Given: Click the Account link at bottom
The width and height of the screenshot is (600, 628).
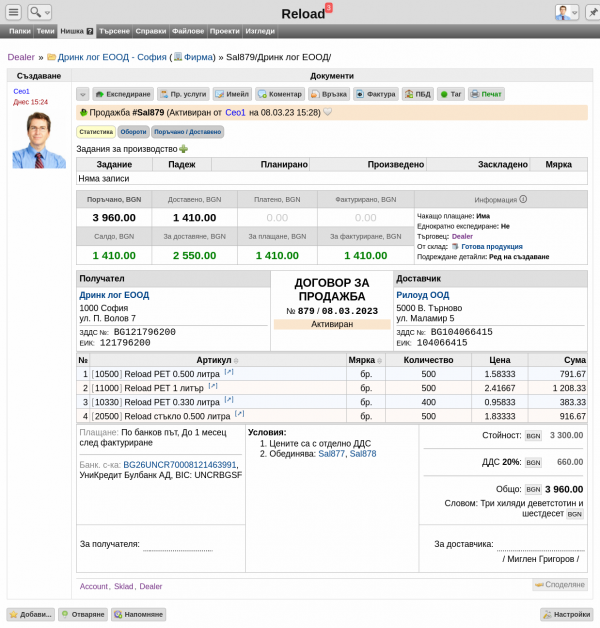Looking at the screenshot, I should point(94,586).
